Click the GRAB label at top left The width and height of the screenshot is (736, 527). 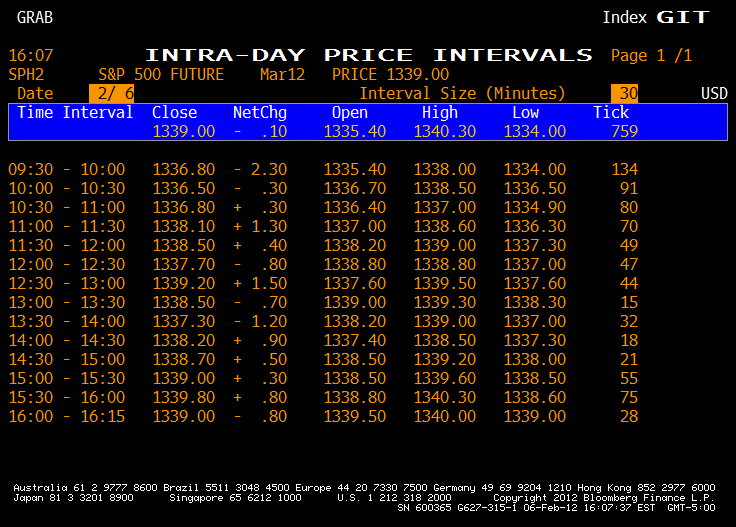[35, 17]
